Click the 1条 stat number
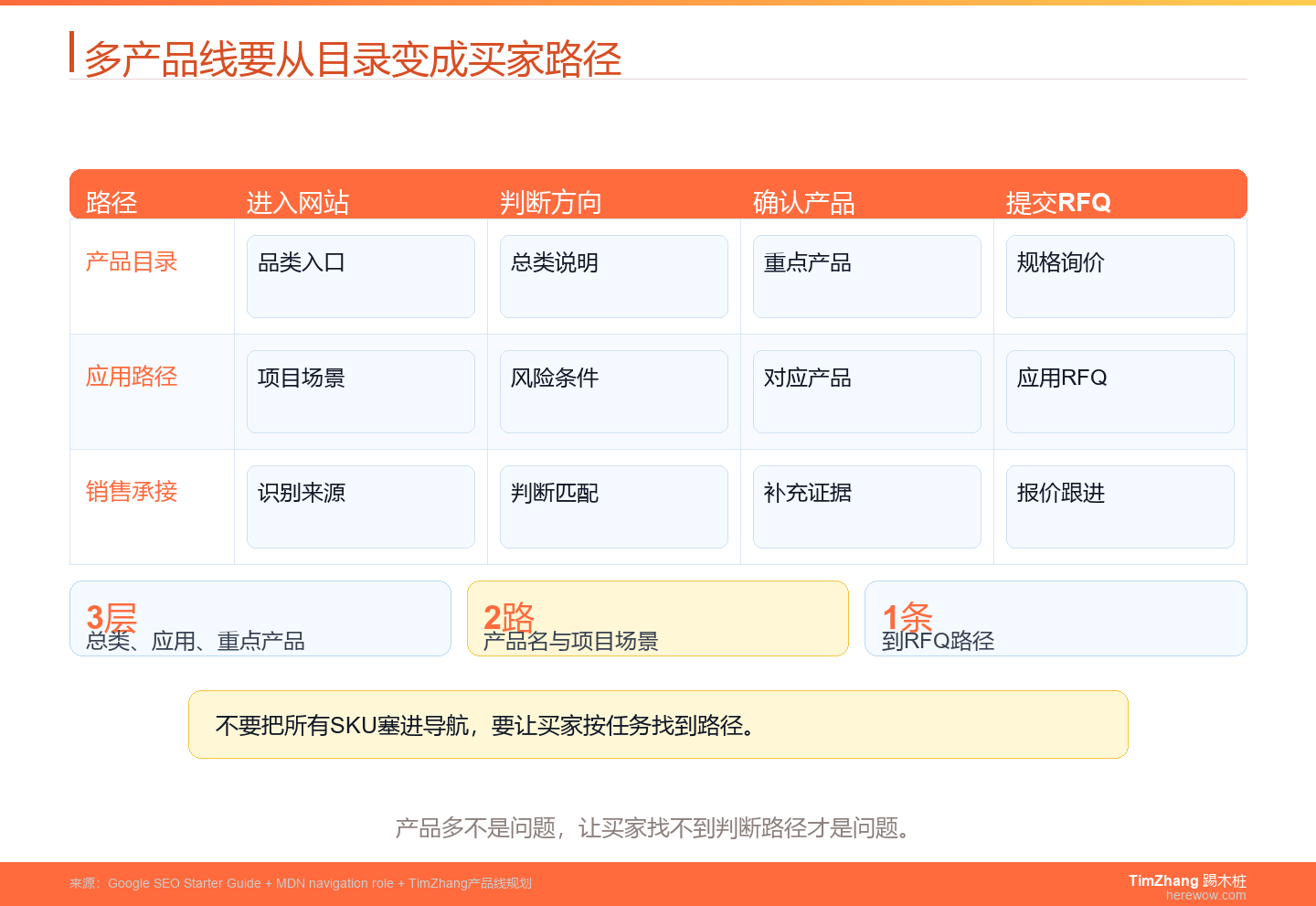Image resolution: width=1316 pixels, height=906 pixels. pos(907,616)
